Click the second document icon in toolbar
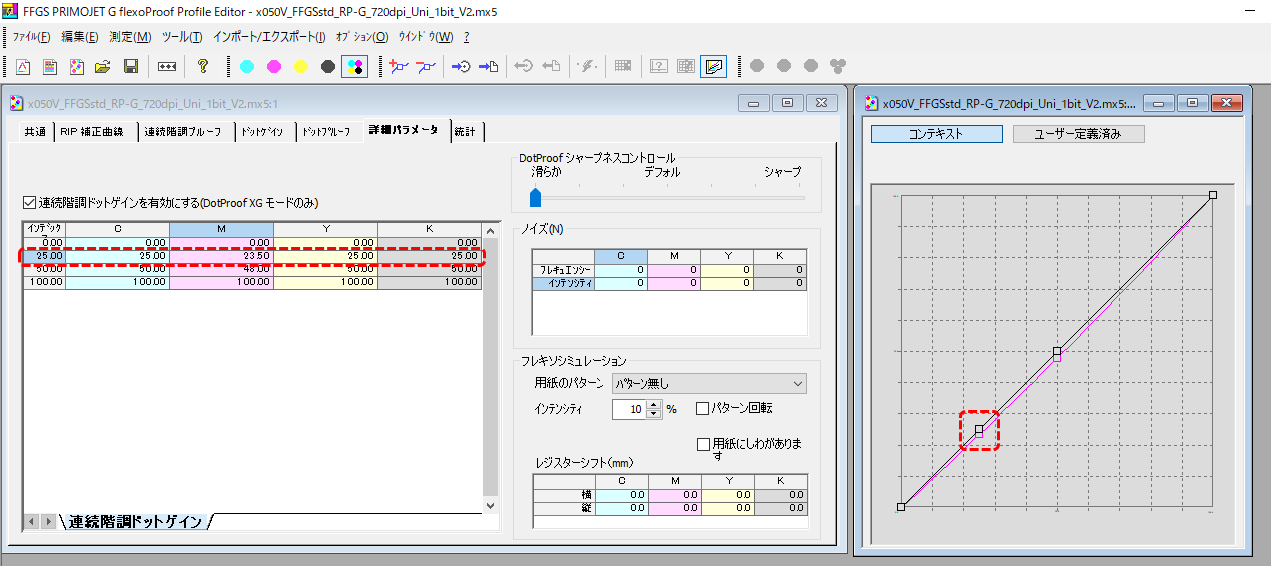This screenshot has width=1271, height=566. pyautogui.click(x=49, y=66)
